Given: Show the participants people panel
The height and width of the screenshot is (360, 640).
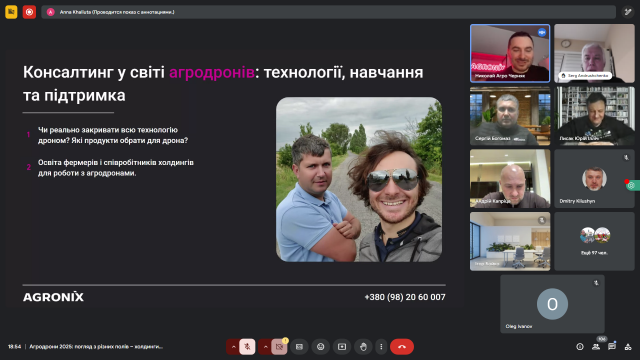Looking at the screenshot, I should [596, 347].
